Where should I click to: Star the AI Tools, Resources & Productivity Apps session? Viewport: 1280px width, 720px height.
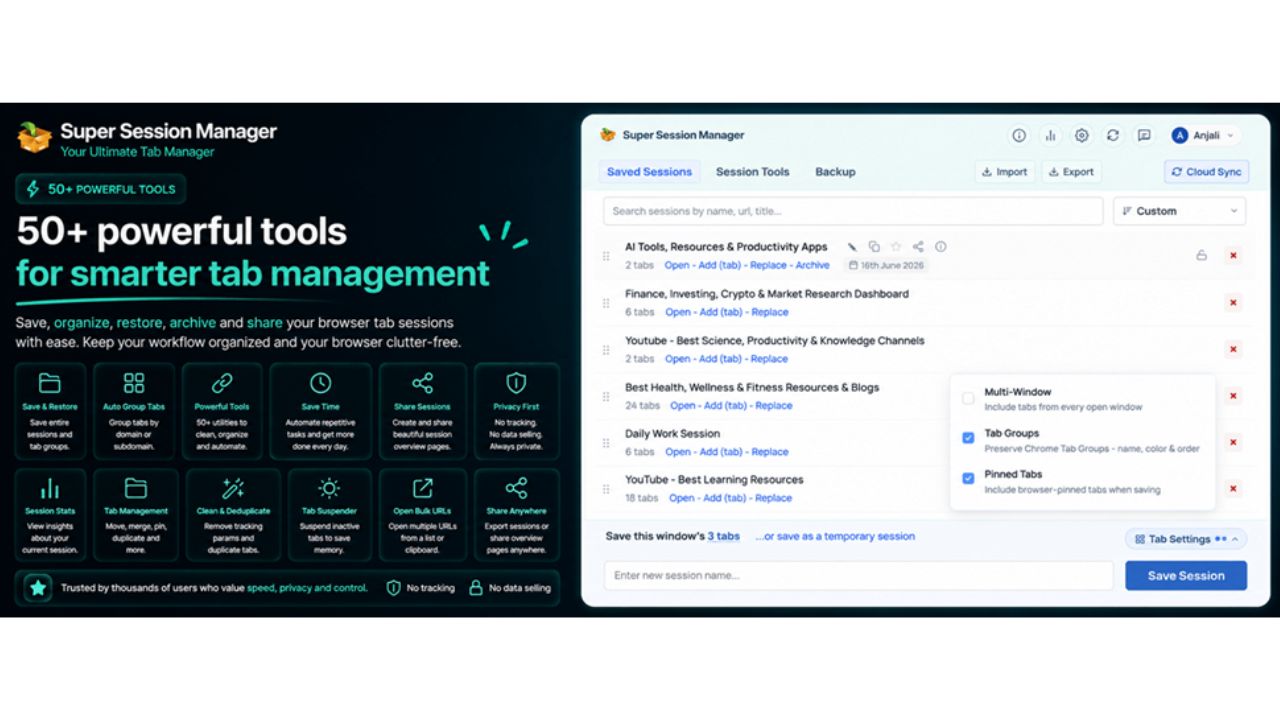[x=896, y=247]
